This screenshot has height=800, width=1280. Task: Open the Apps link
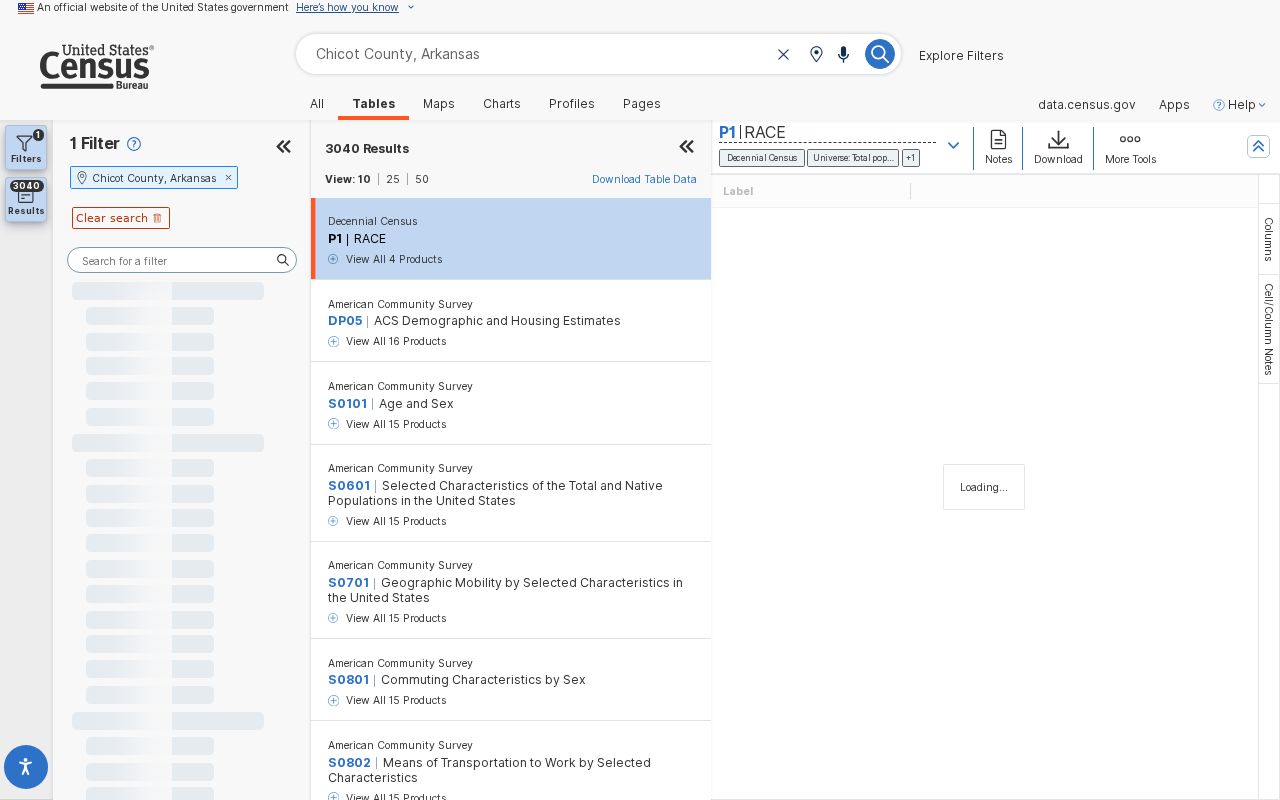(x=1174, y=104)
